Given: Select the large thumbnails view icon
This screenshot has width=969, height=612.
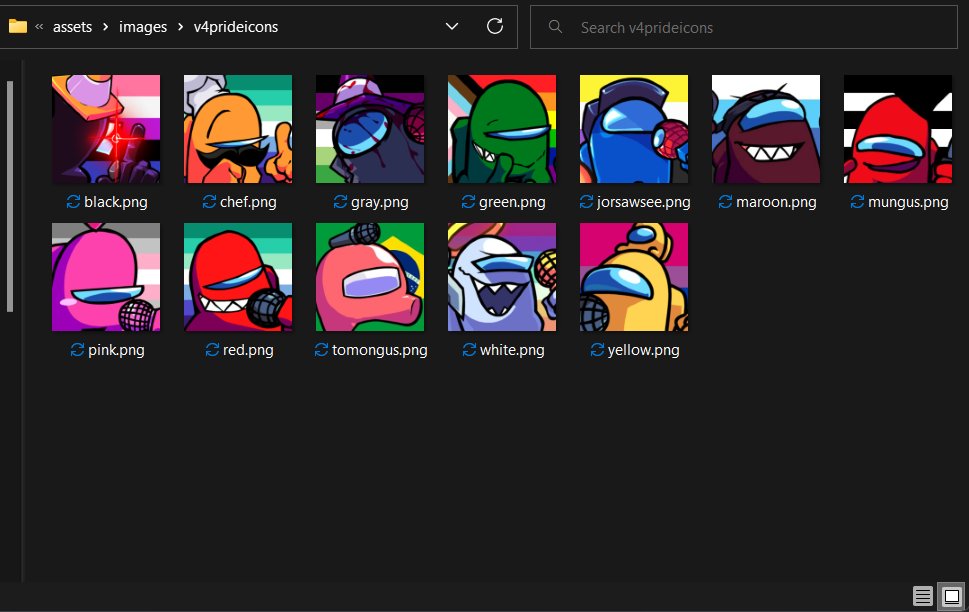Looking at the screenshot, I should (950, 595).
